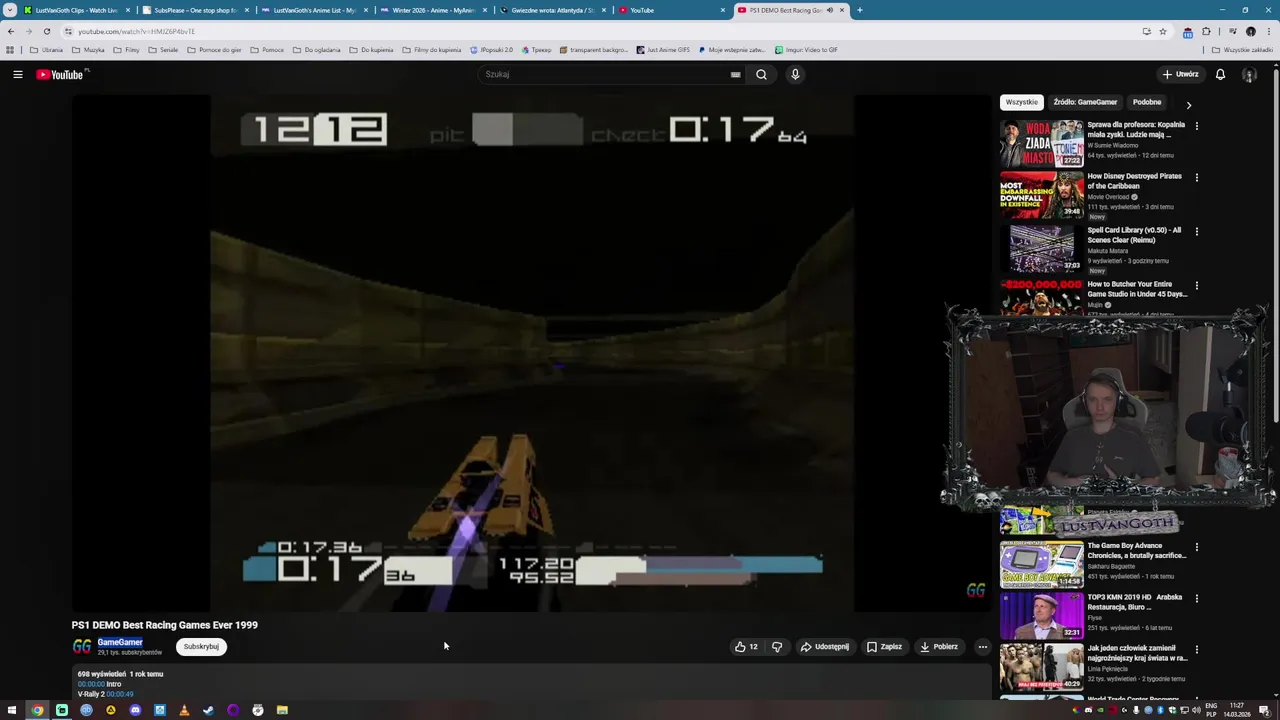Screen dimensions: 1280x720
Task: Dislike the video with thumbs down
Action: [777, 646]
